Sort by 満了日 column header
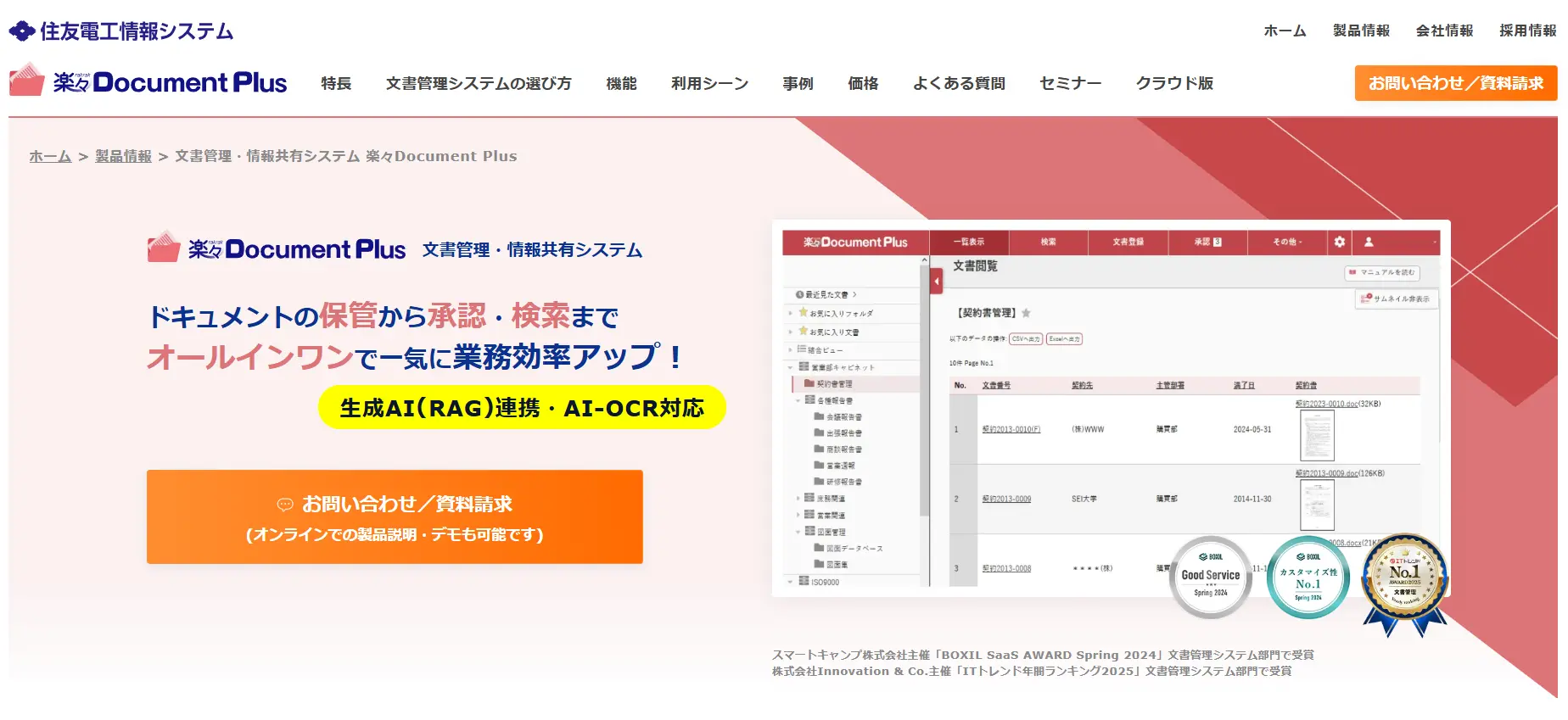 [x=1244, y=385]
